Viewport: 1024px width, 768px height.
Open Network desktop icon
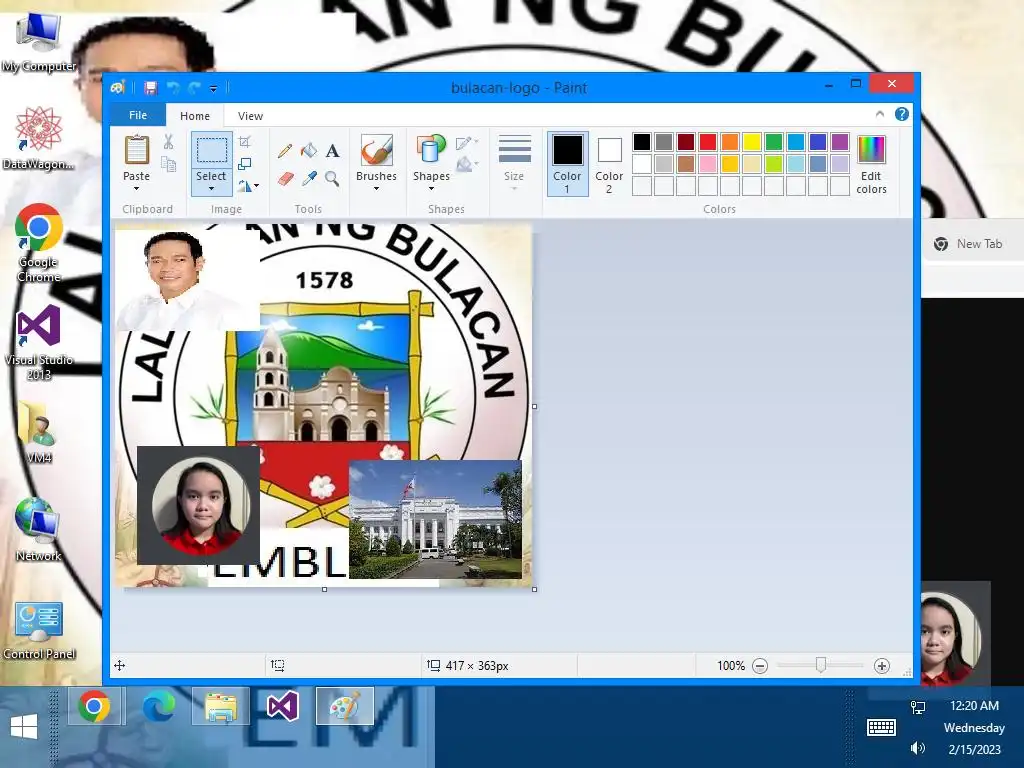click(39, 529)
